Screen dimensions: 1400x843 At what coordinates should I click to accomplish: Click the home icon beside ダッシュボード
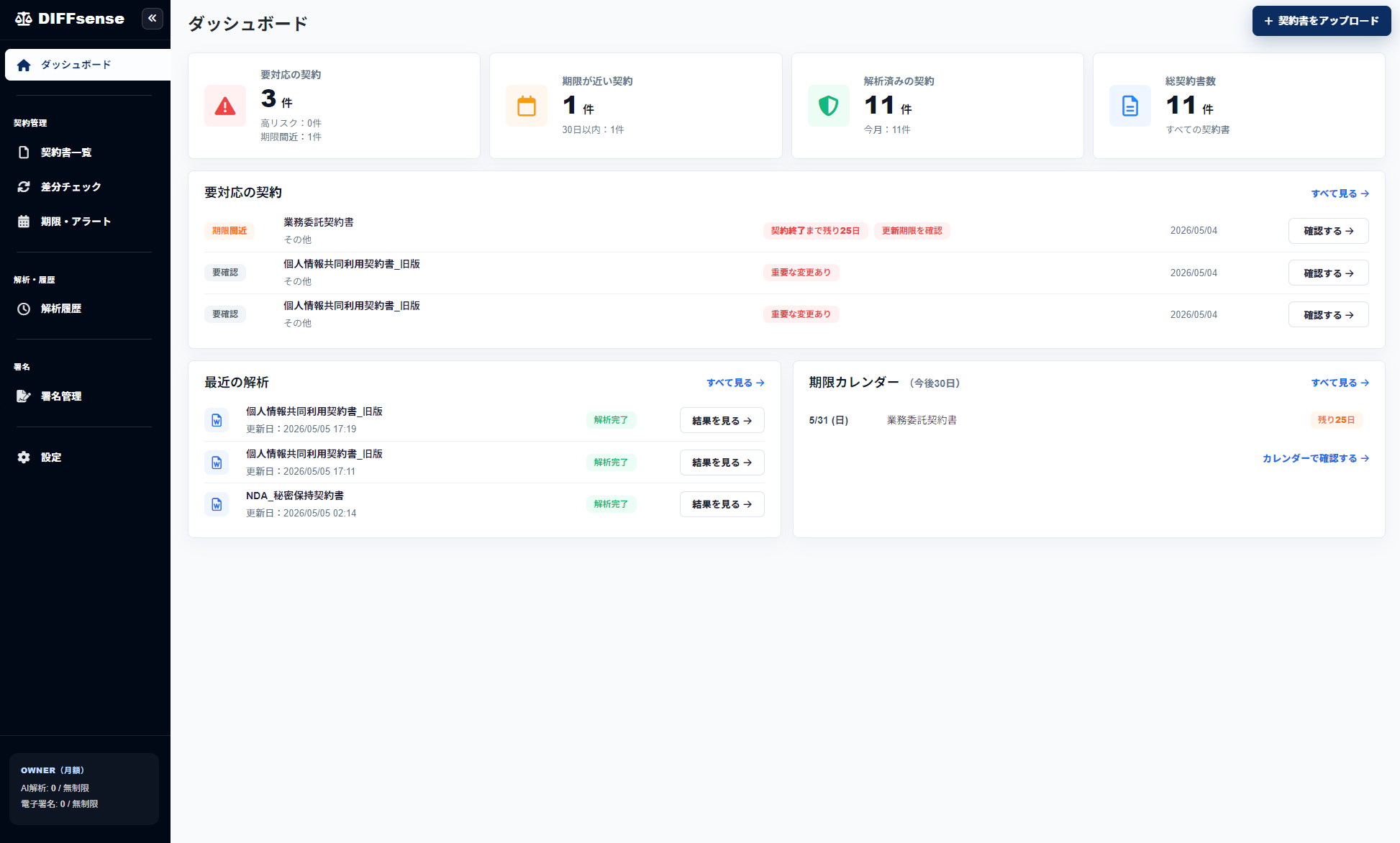point(24,65)
